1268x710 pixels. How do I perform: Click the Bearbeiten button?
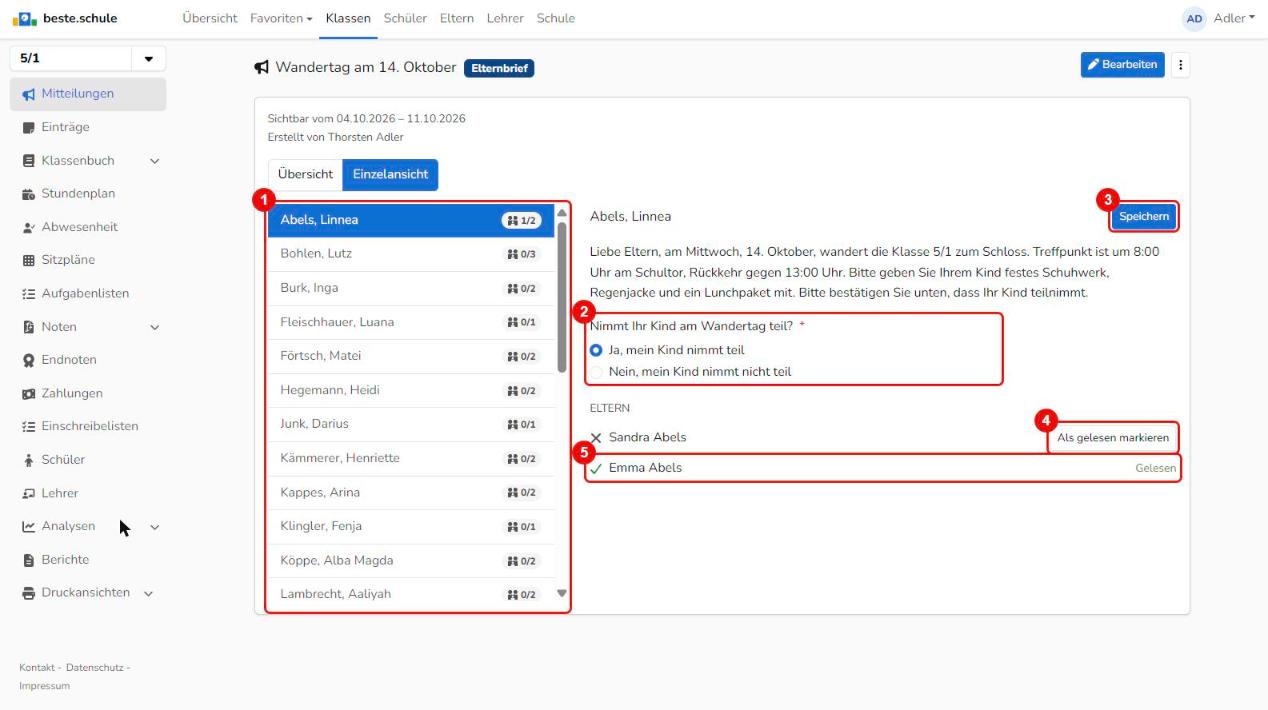tap(1123, 65)
